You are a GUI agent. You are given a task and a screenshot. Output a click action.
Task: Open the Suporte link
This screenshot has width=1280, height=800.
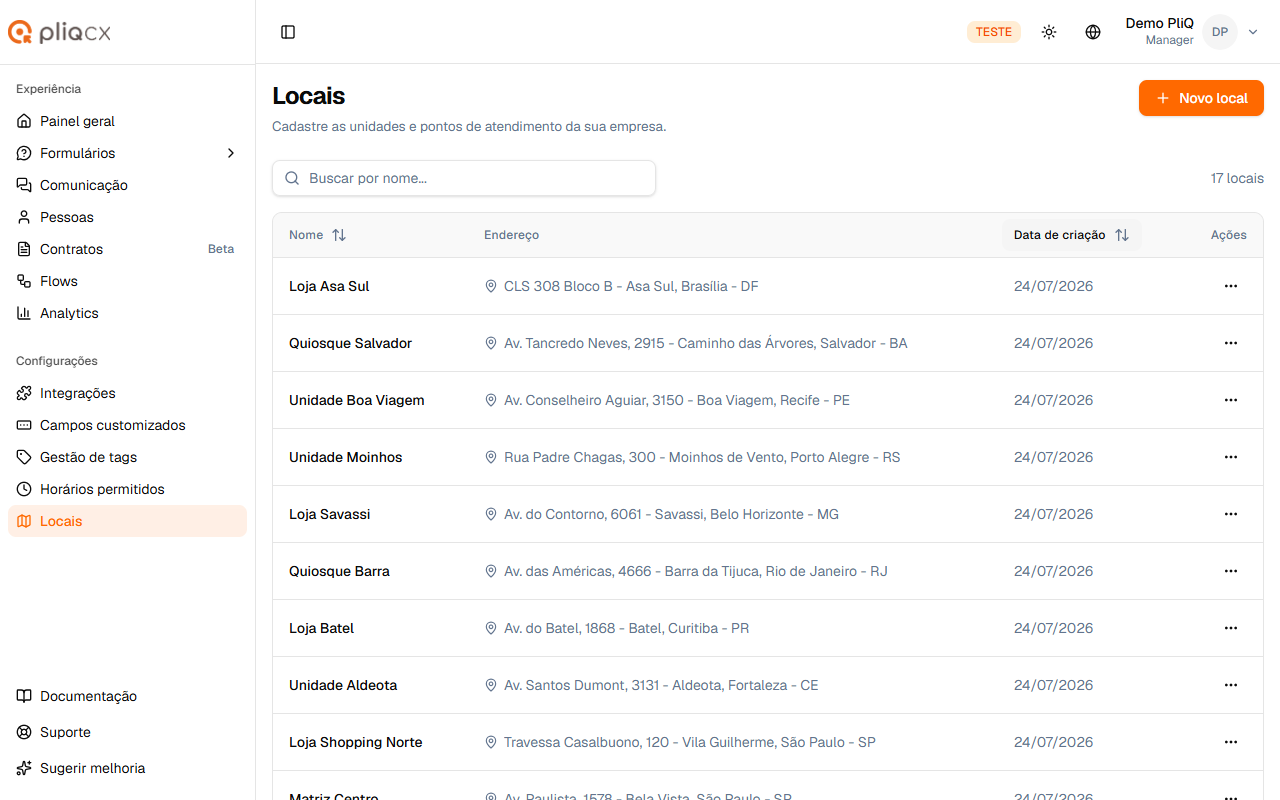[127, 732]
